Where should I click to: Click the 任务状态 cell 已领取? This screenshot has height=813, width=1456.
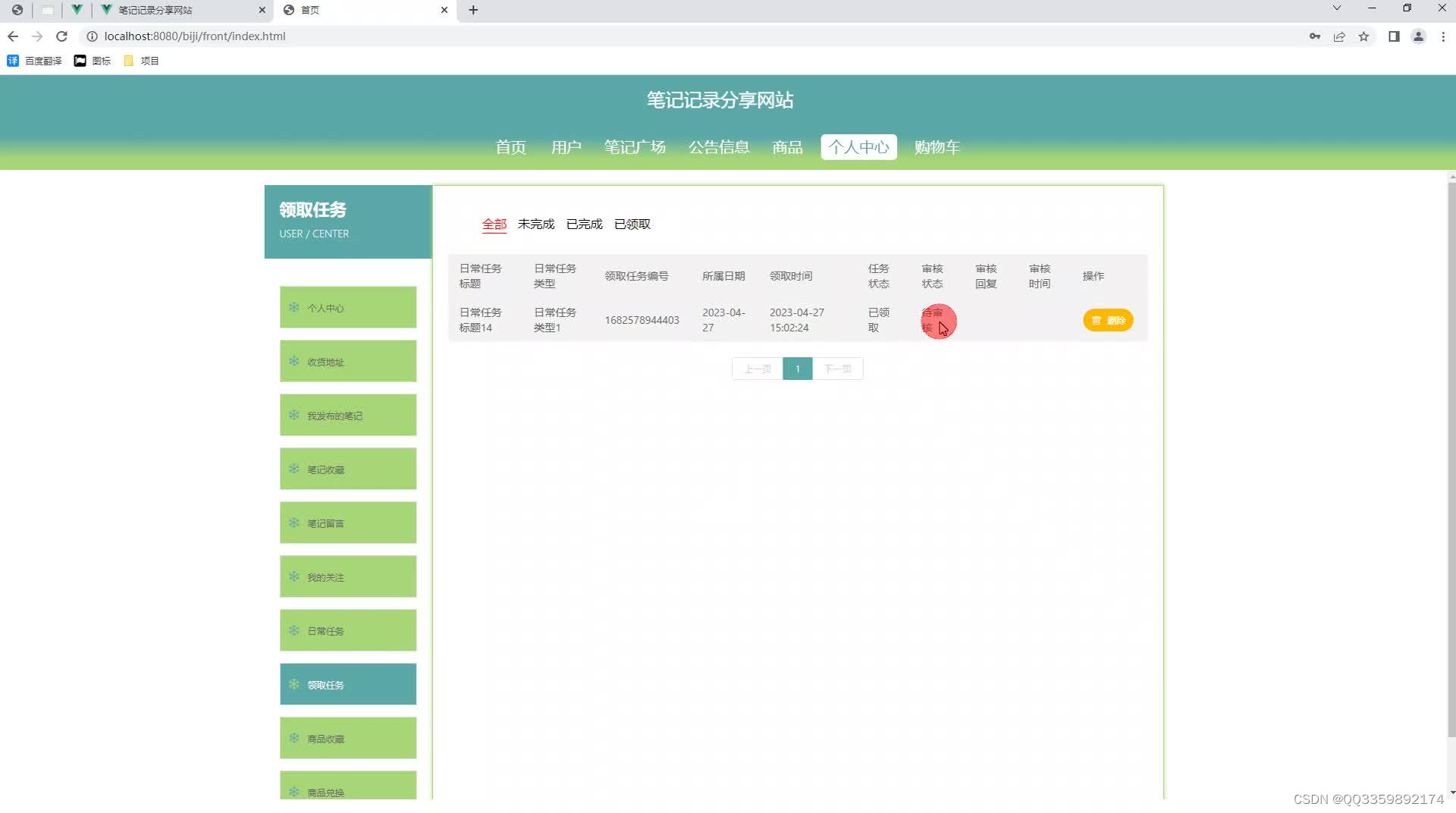click(x=878, y=320)
